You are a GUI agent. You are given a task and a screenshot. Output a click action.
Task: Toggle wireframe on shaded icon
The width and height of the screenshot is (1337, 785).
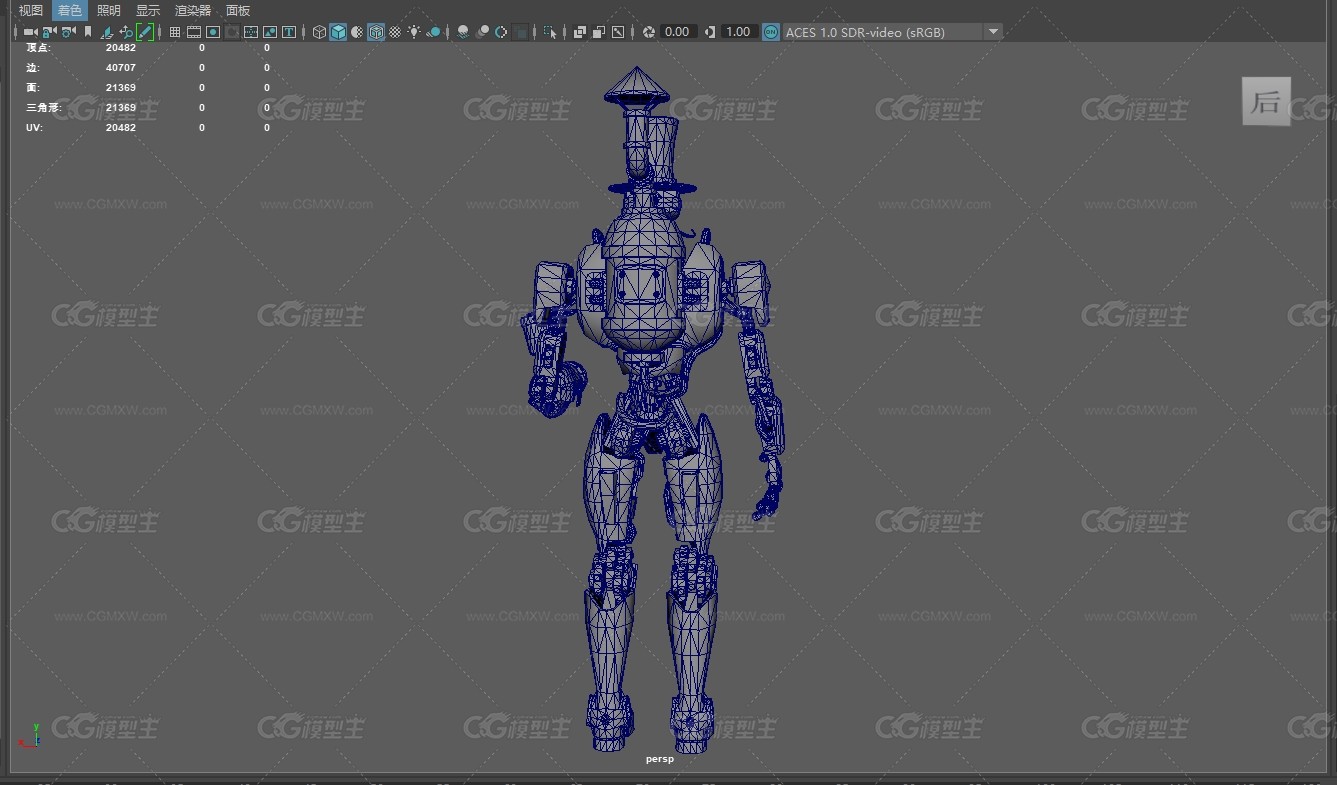click(376, 32)
